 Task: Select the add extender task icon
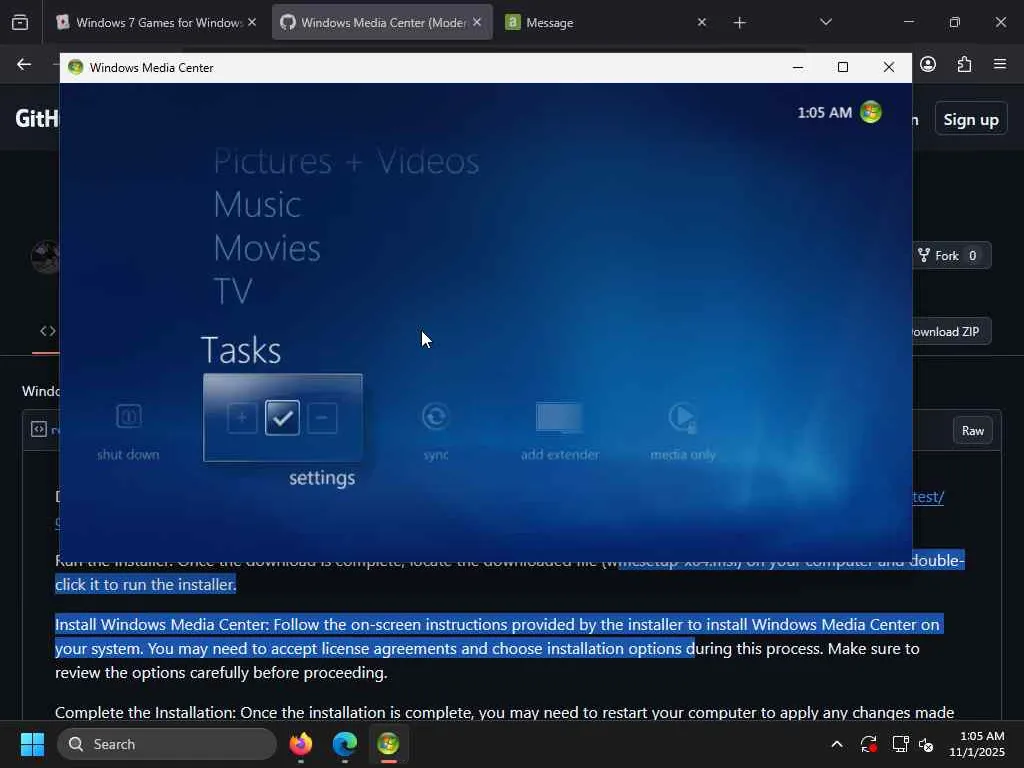(559, 417)
